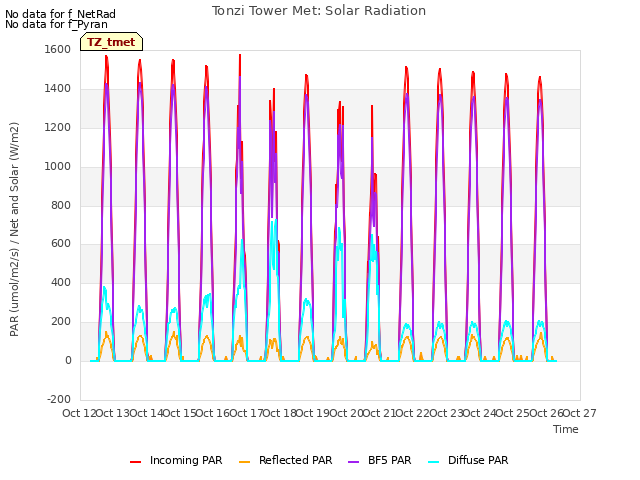Click the 0 y-axis tick label

tap(68, 360)
